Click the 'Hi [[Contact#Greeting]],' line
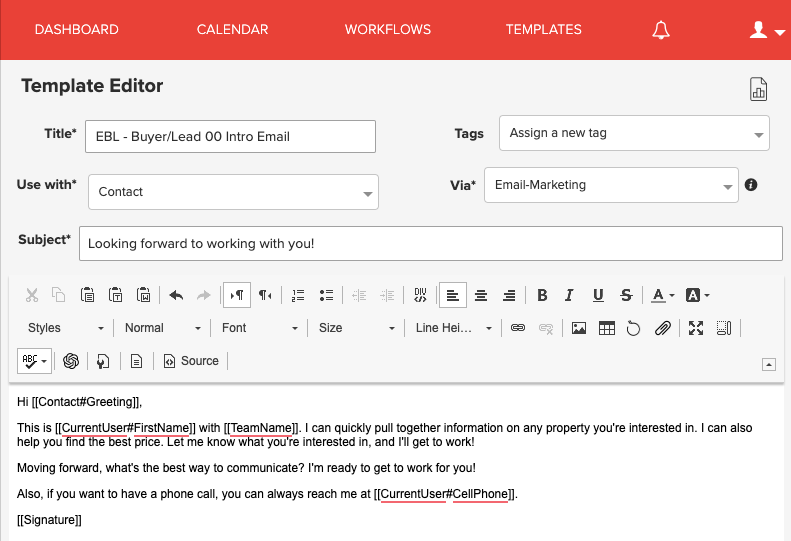The width and height of the screenshot is (791, 541). pyautogui.click(x=80, y=402)
